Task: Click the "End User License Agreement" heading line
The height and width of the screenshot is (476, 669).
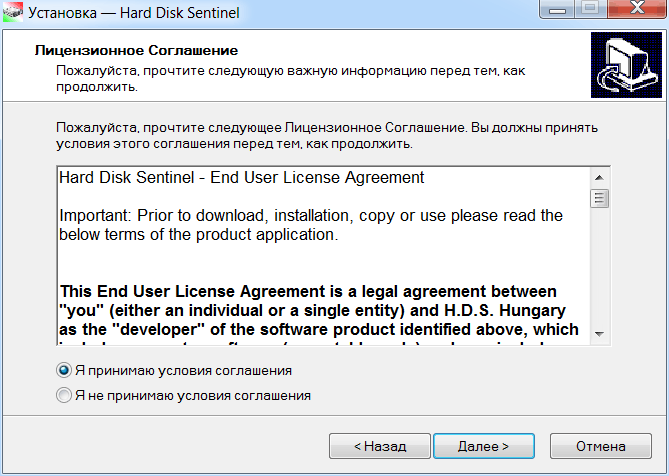Action: pyautogui.click(x=242, y=178)
